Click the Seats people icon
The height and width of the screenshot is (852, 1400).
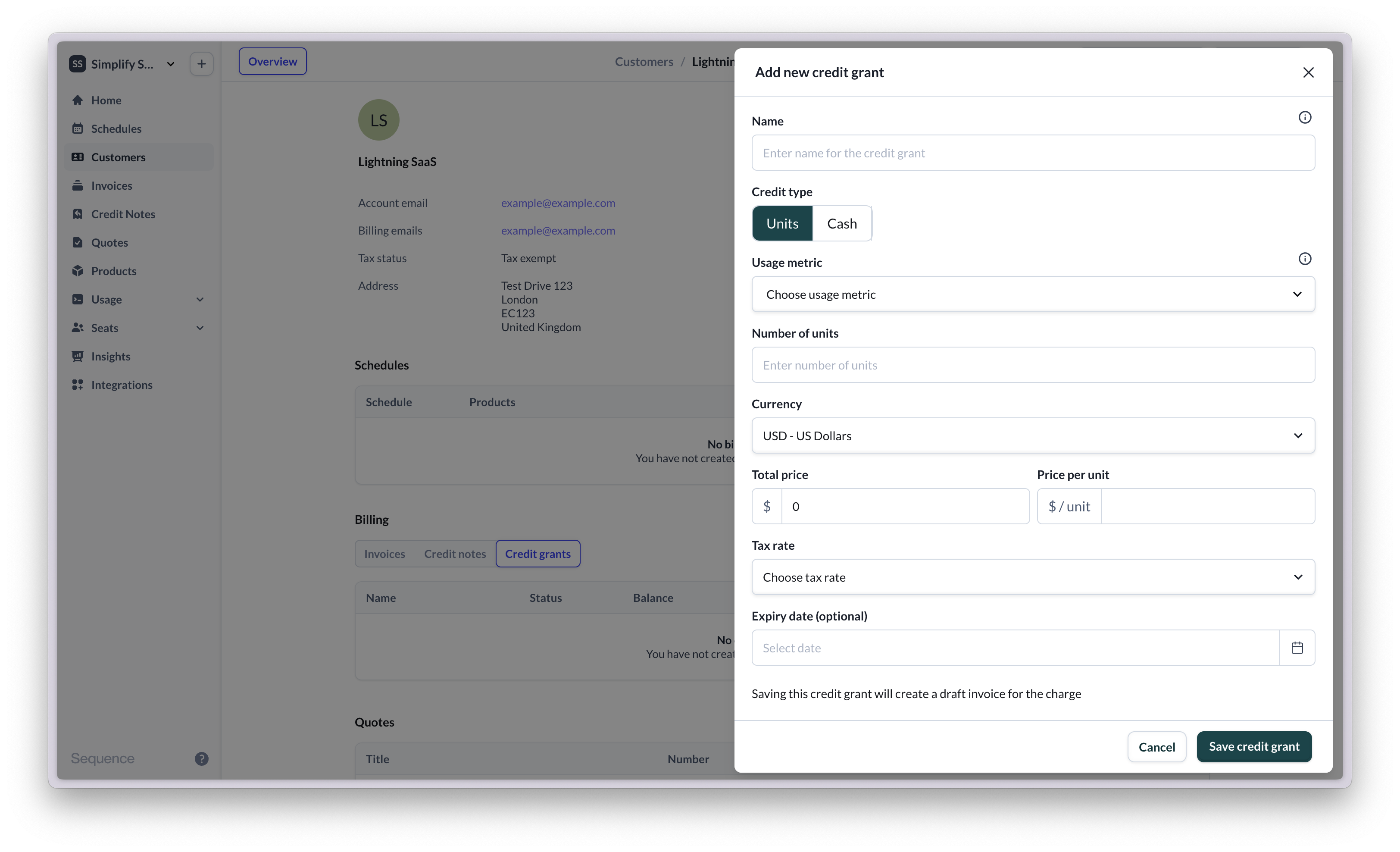click(78, 327)
